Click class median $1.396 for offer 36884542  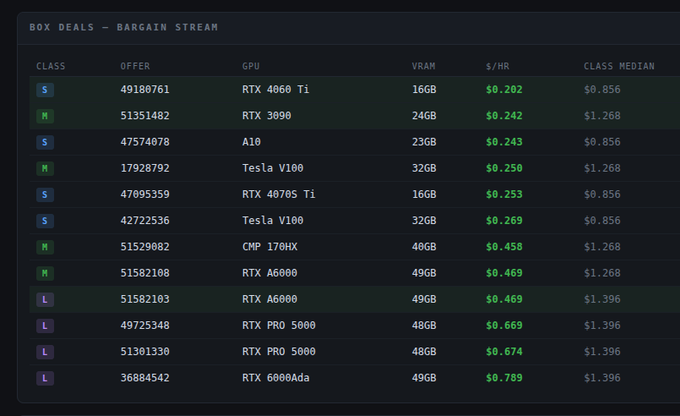click(x=602, y=378)
